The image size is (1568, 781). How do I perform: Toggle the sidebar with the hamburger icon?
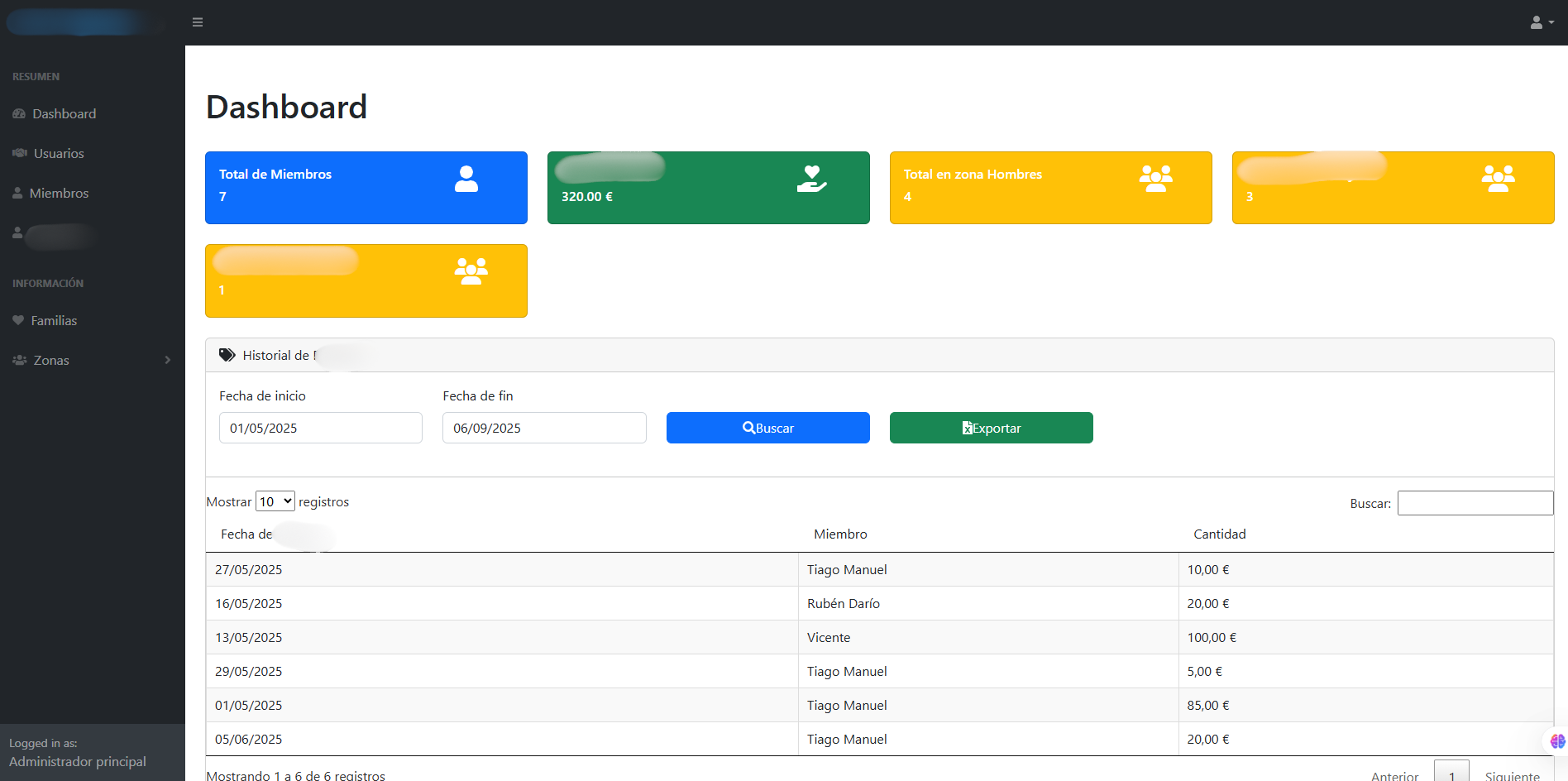pyautogui.click(x=198, y=22)
